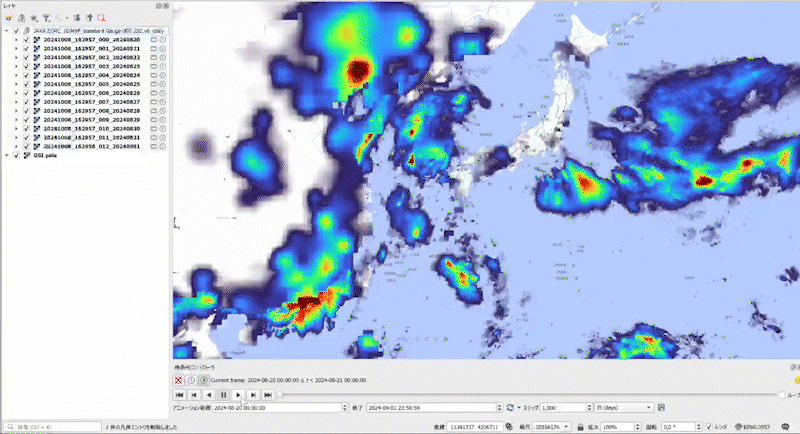Collapse the JAXA EORC GSMaP group

pyautogui.click(x=7, y=31)
